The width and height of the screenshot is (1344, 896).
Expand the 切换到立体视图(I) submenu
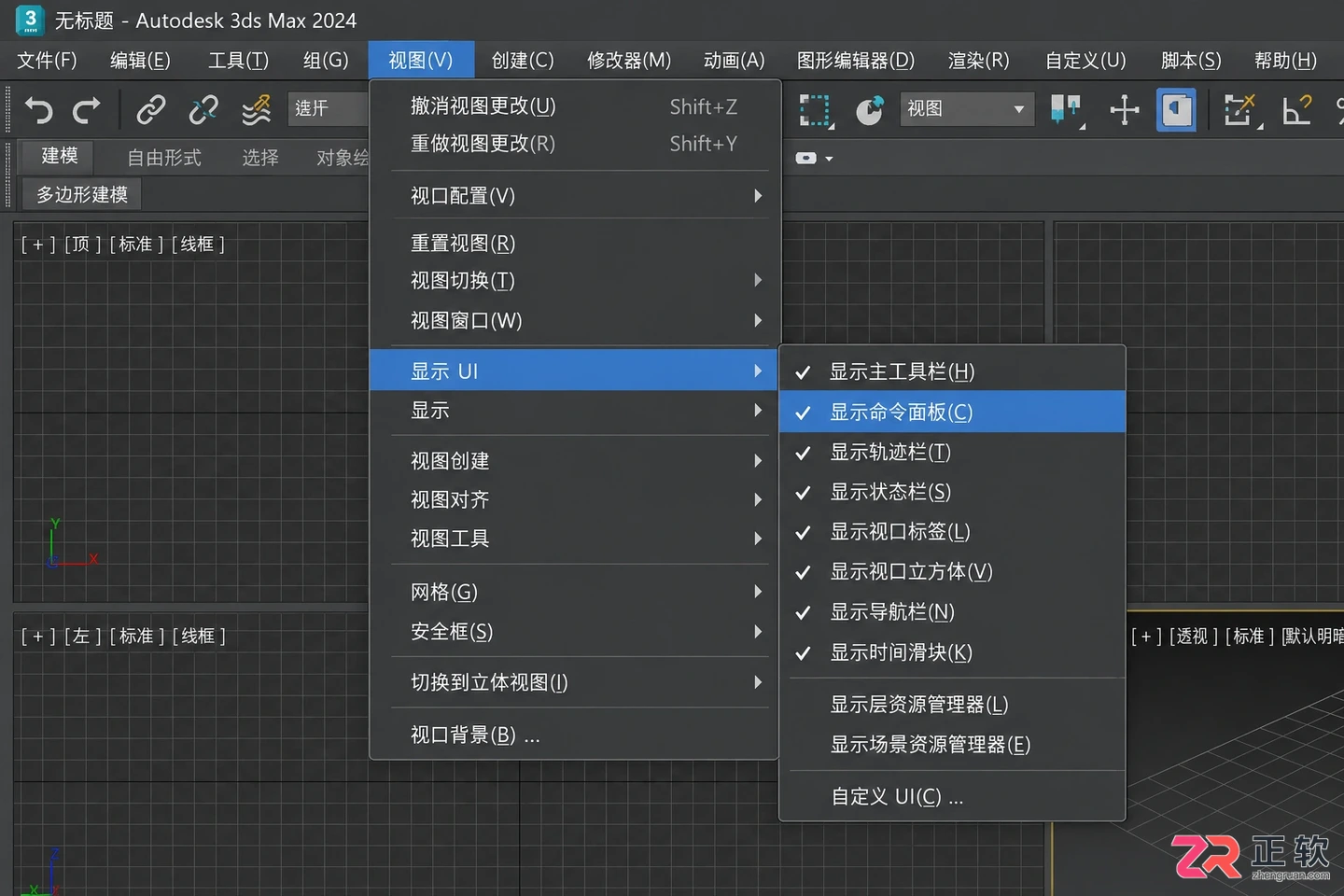[574, 682]
